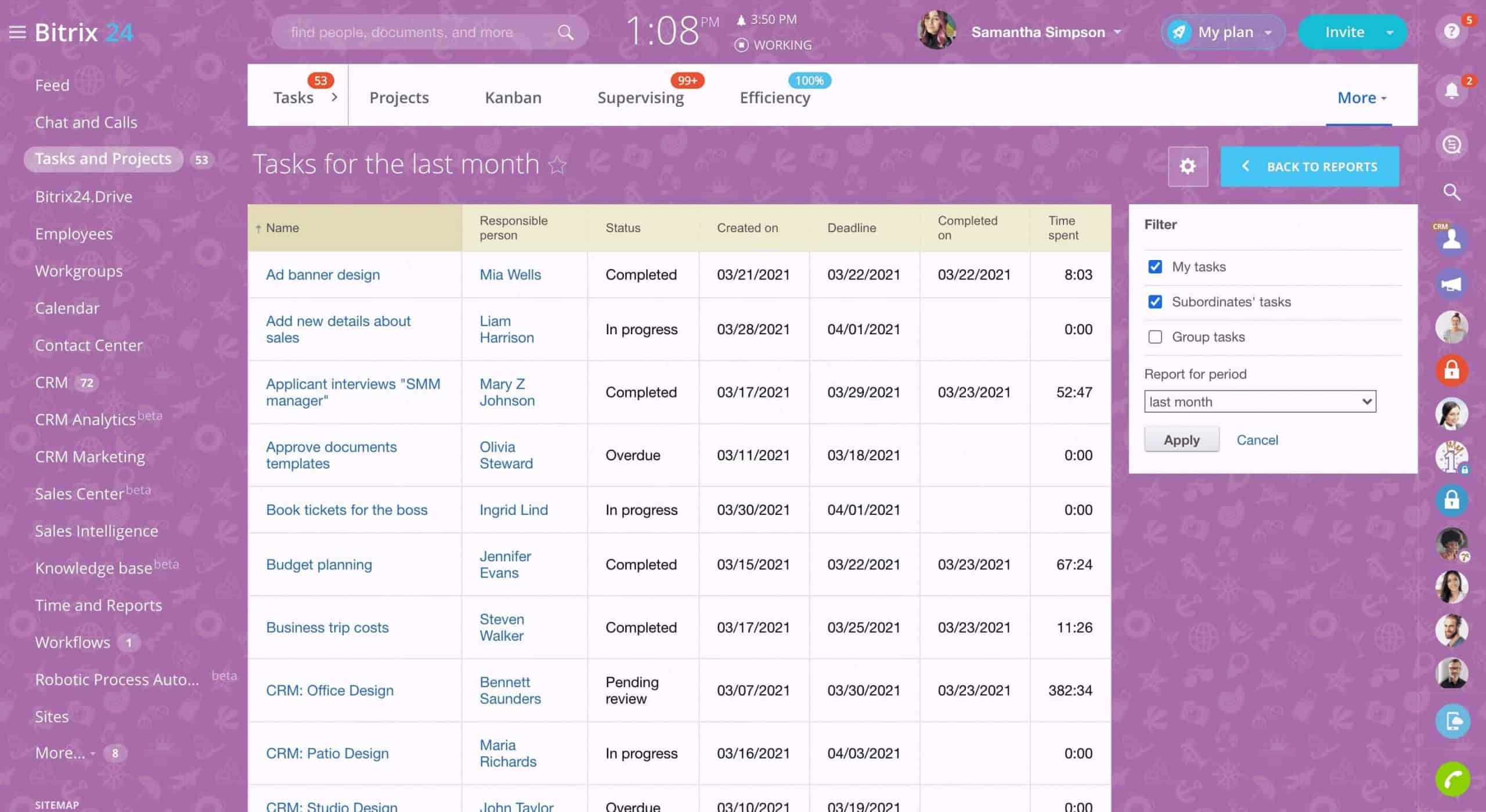Click the hamburger menu icon next to Bitrix24
This screenshot has height=812, width=1486.
point(17,32)
